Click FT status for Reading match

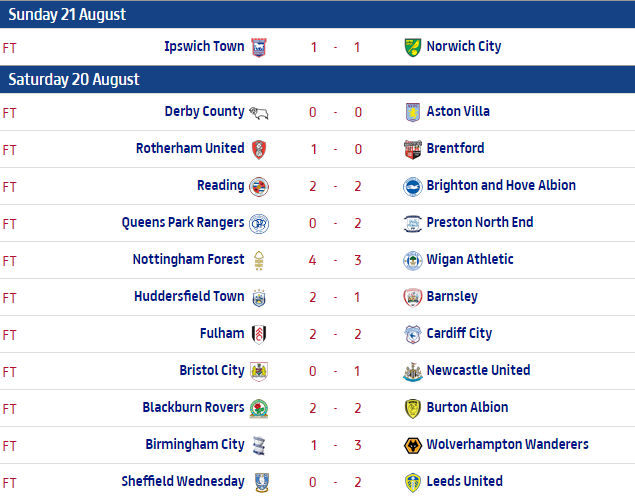(10, 186)
